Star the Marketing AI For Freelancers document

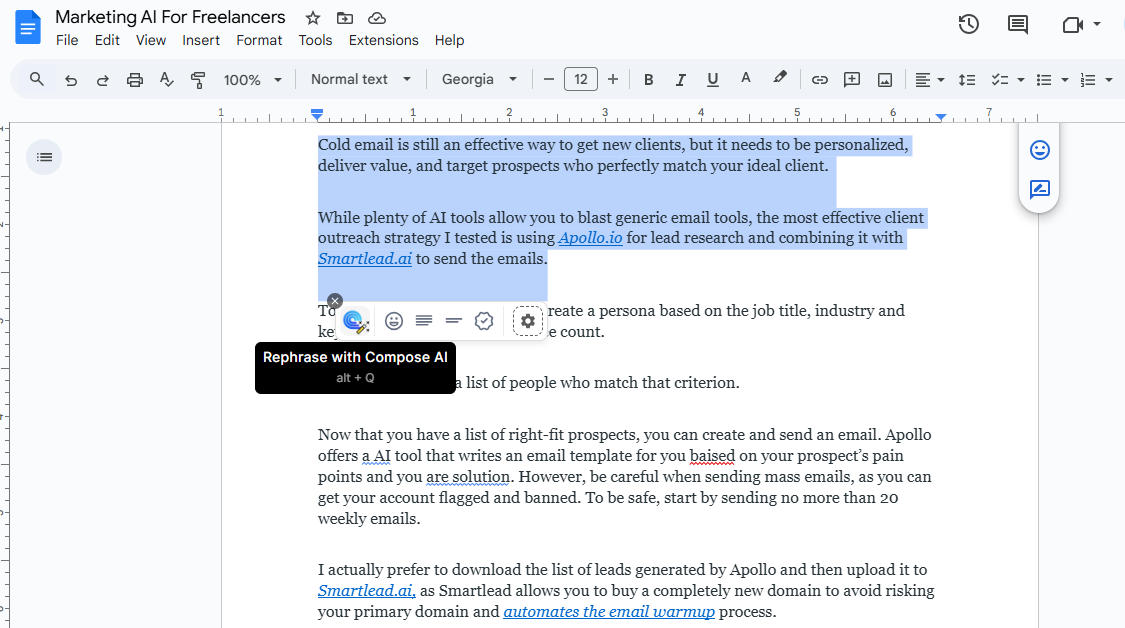313,18
